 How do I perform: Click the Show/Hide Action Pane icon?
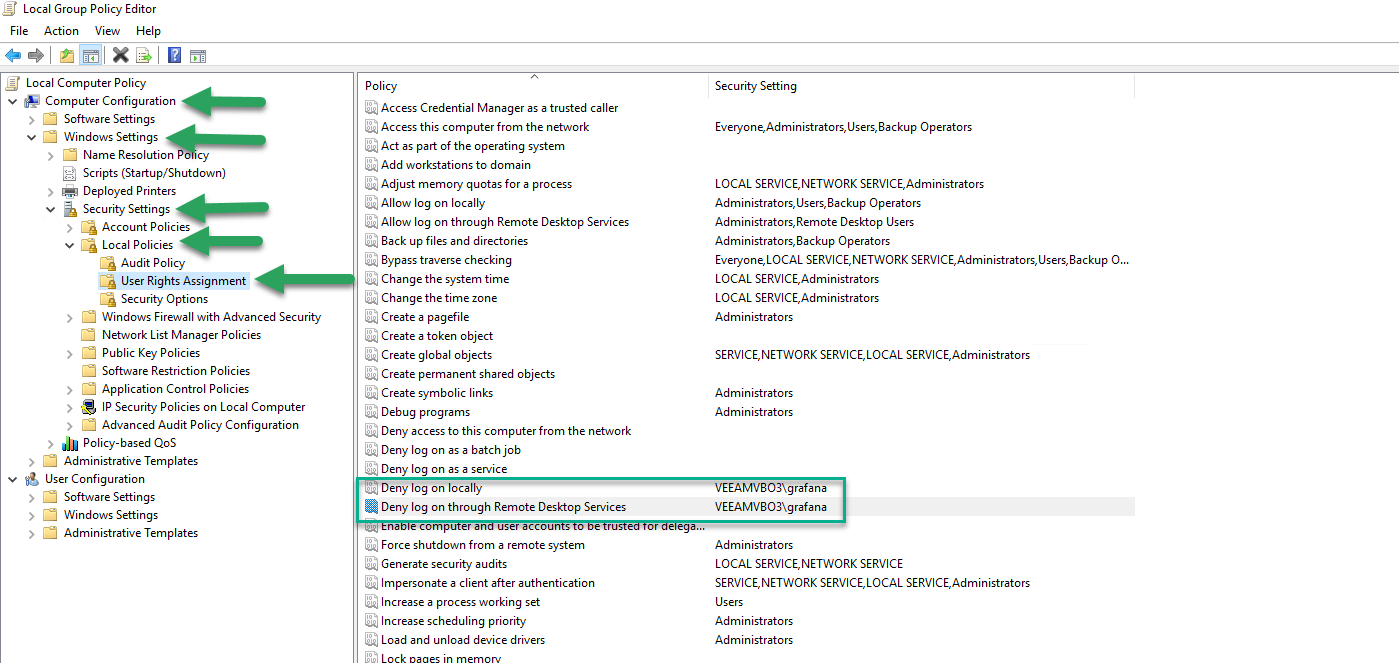pyautogui.click(x=198, y=55)
